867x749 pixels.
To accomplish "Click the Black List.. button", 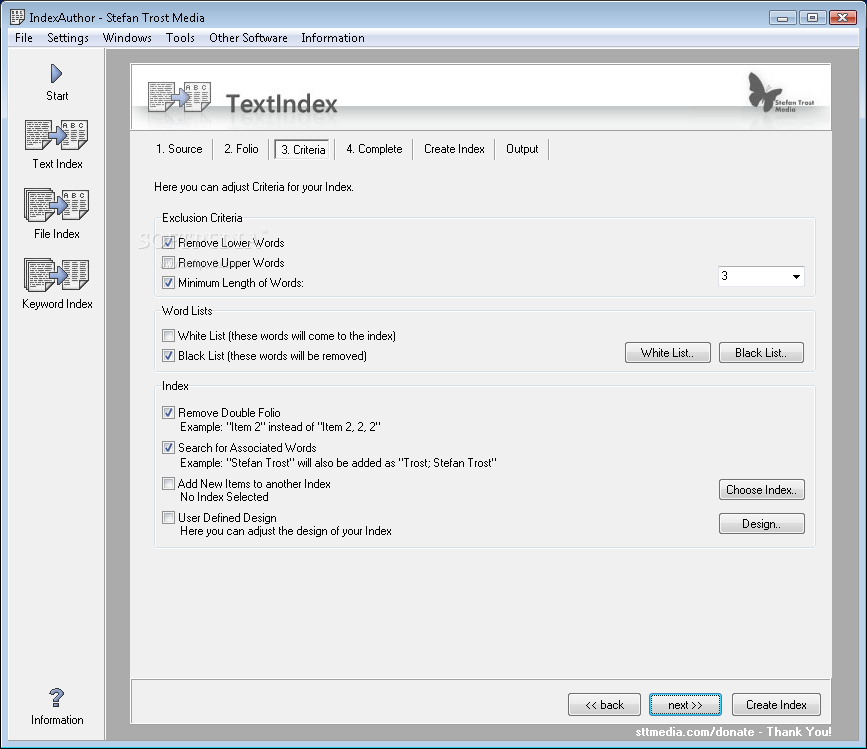I will point(761,353).
